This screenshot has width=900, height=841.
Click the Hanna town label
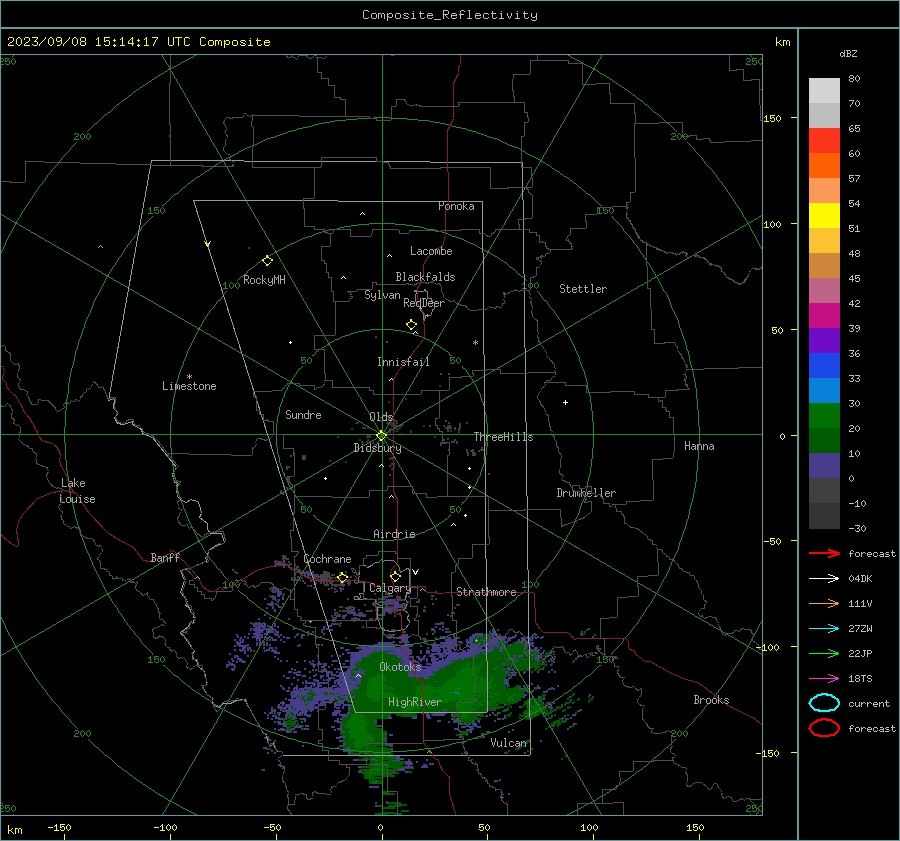[x=699, y=446]
